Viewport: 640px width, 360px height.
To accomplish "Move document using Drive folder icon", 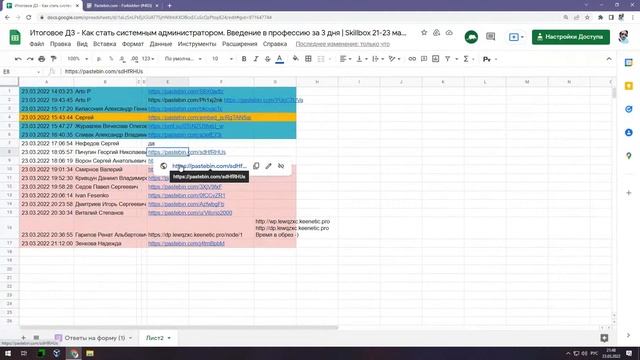I will pos(436,33).
